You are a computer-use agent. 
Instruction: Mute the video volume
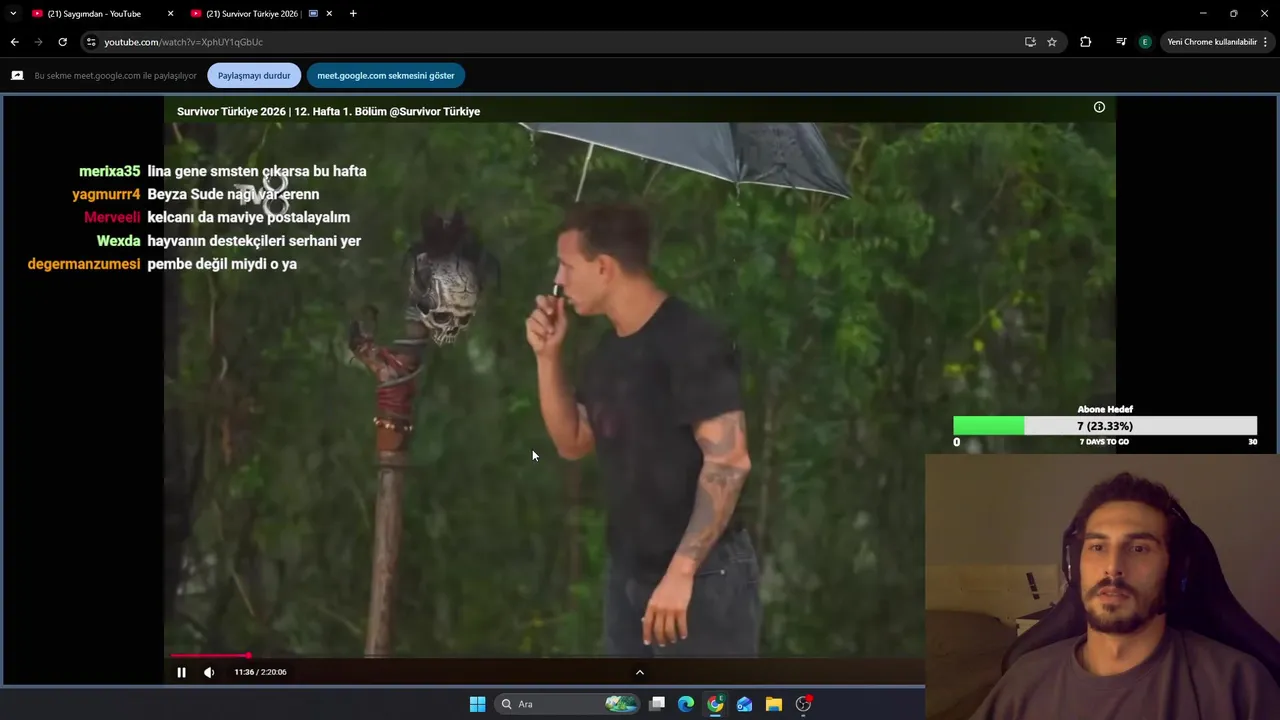[x=209, y=672]
